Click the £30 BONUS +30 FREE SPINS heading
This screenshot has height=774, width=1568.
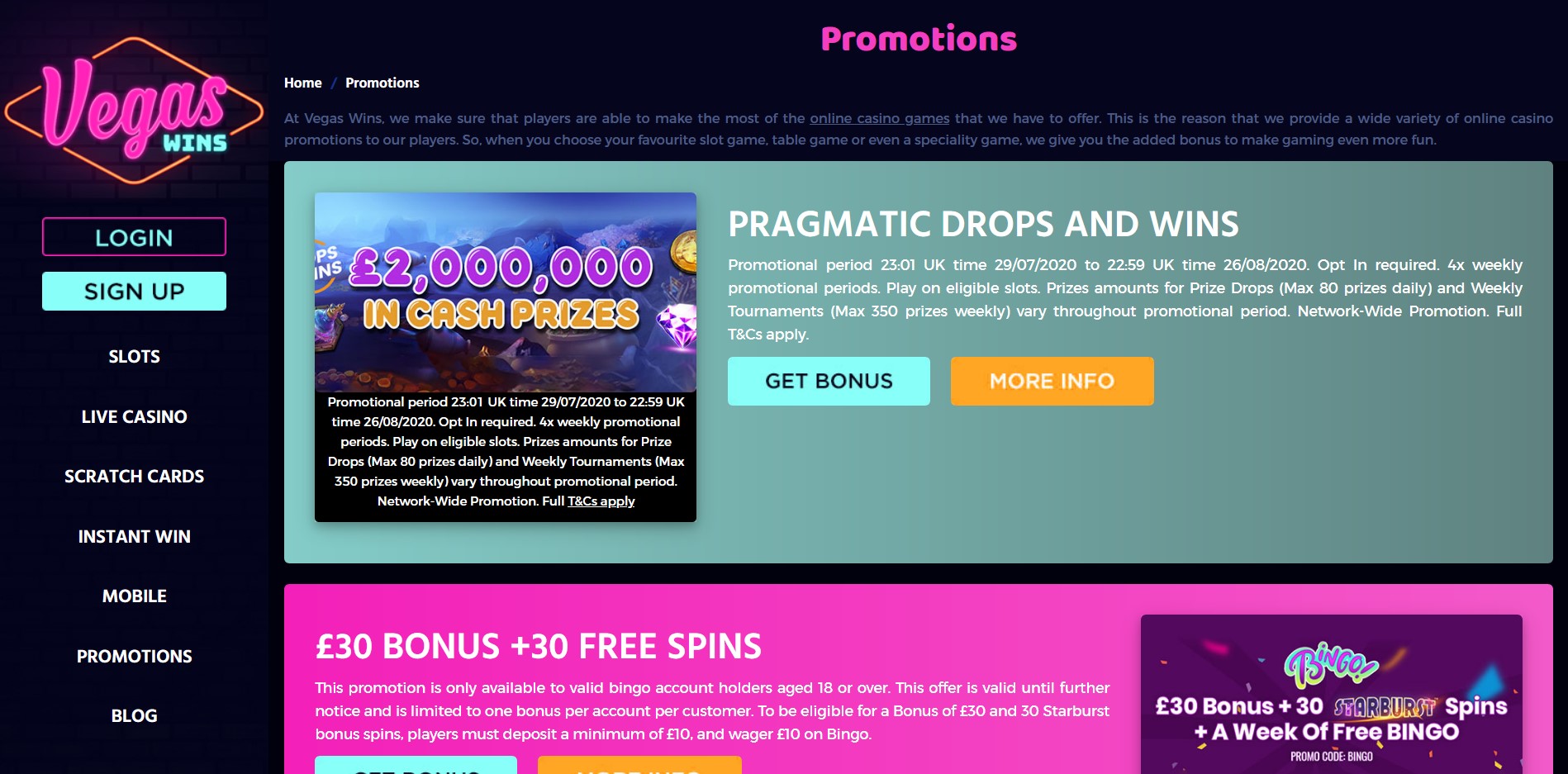(x=539, y=646)
